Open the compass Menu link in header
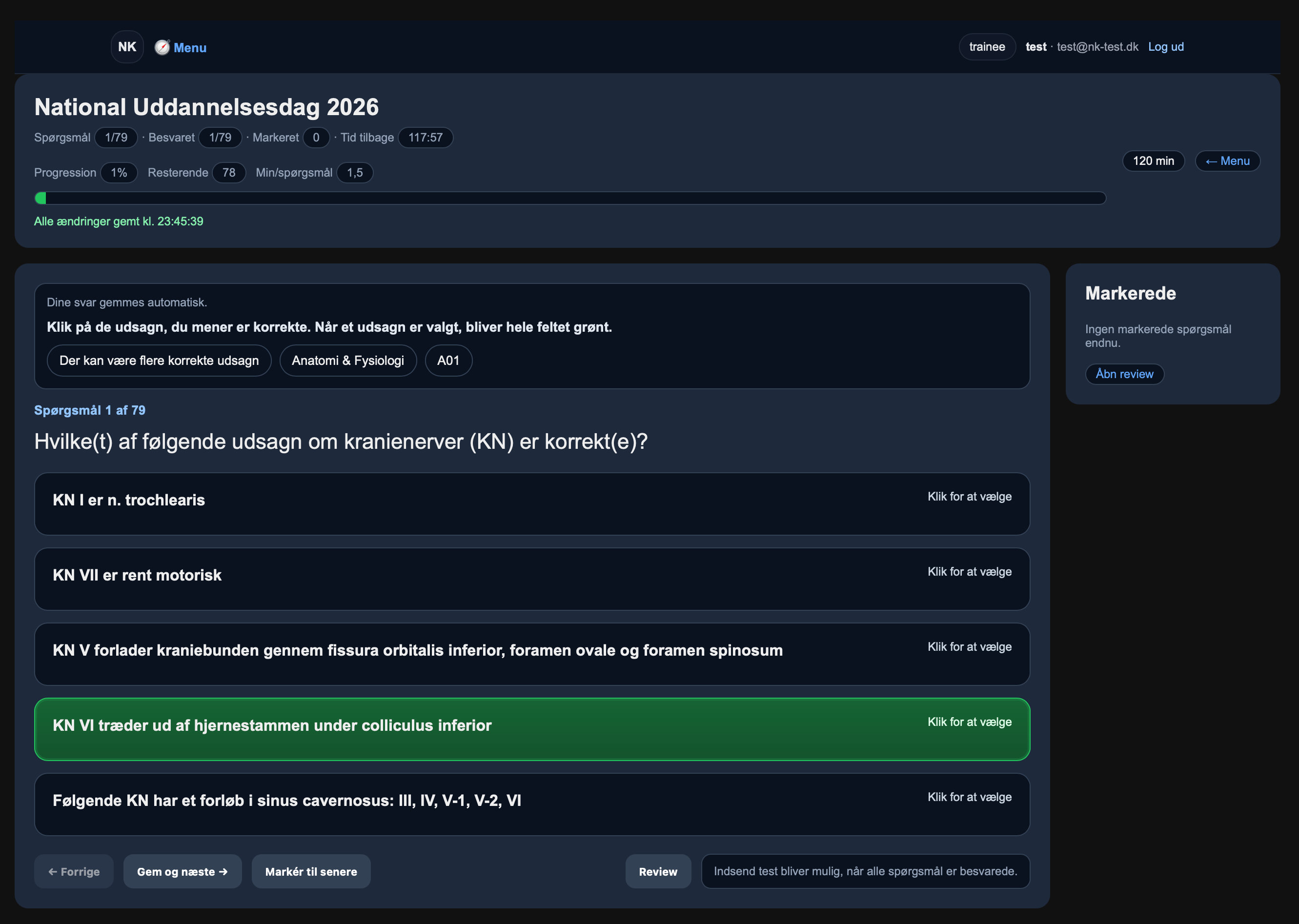Image resolution: width=1299 pixels, height=924 pixels. (x=181, y=47)
